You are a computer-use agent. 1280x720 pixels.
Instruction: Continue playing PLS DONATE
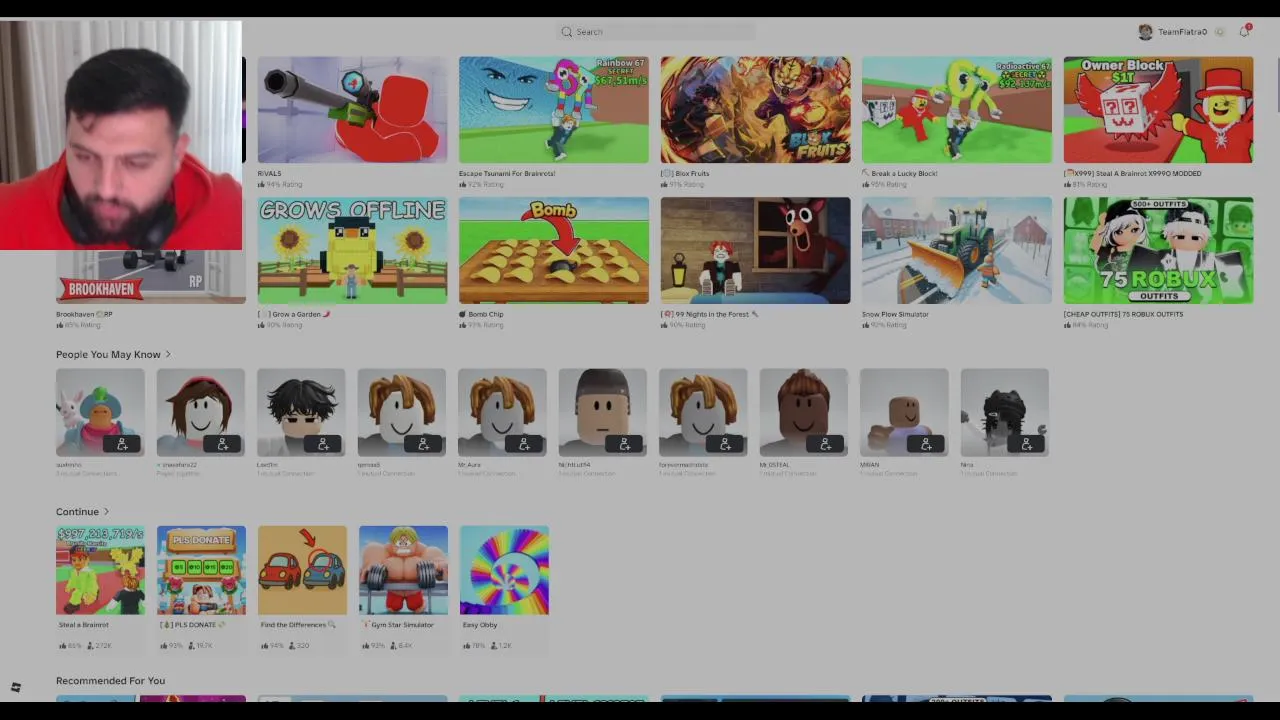[201, 570]
